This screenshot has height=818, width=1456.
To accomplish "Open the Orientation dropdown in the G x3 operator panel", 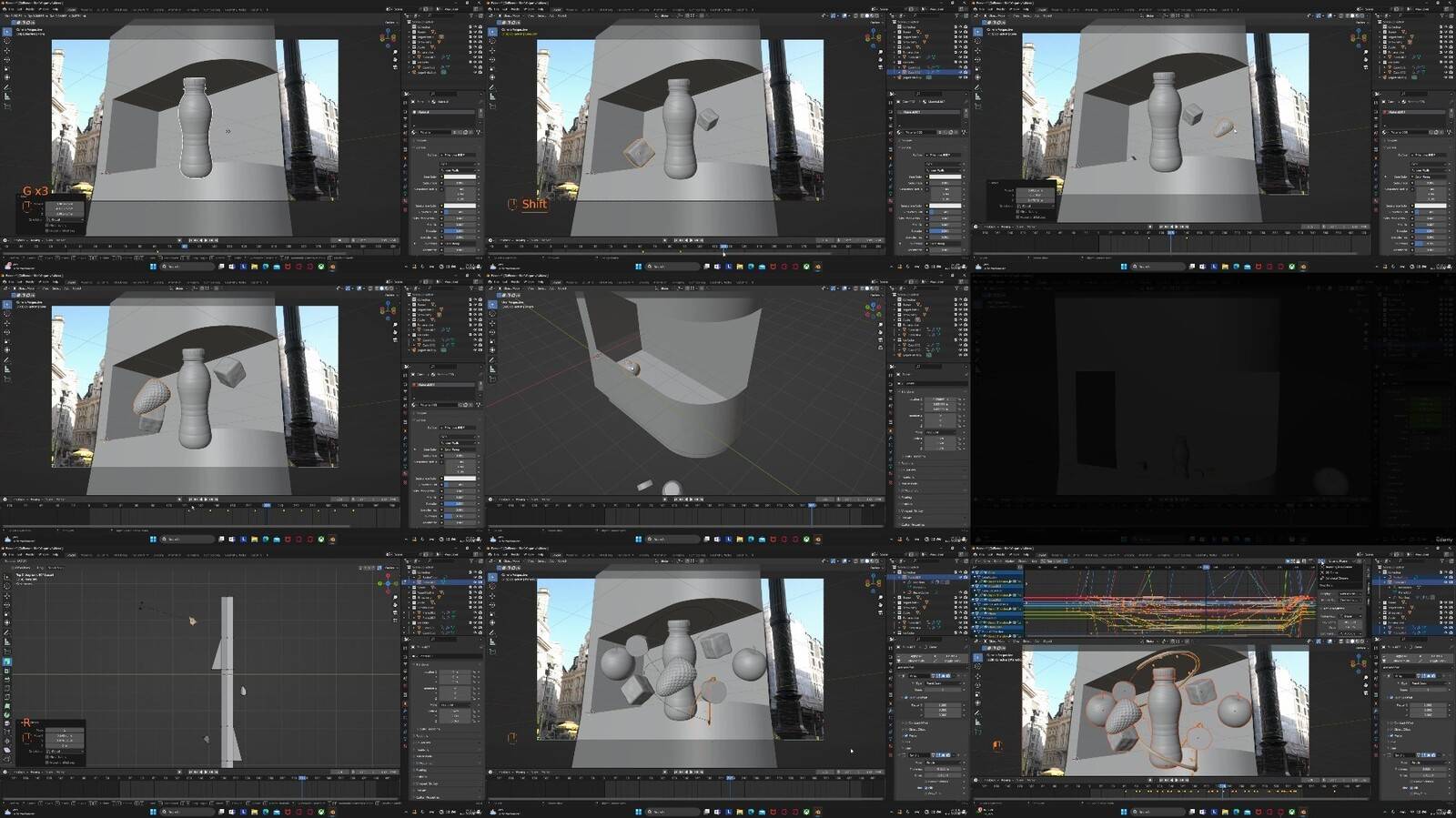I will pos(65,219).
